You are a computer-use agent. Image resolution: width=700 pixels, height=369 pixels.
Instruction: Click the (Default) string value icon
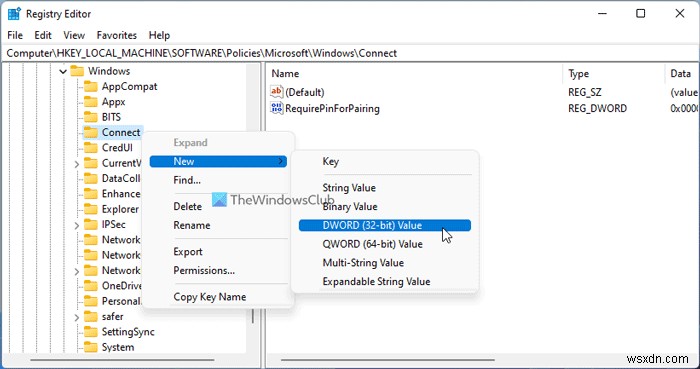277,92
